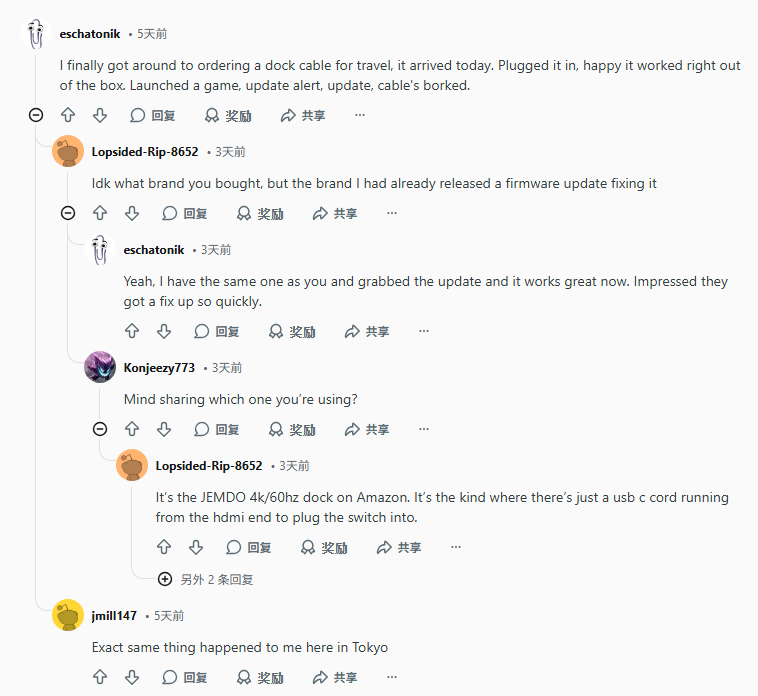
Task: Share the JEMDO 4k/60hz dock comment
Action: tap(398, 548)
